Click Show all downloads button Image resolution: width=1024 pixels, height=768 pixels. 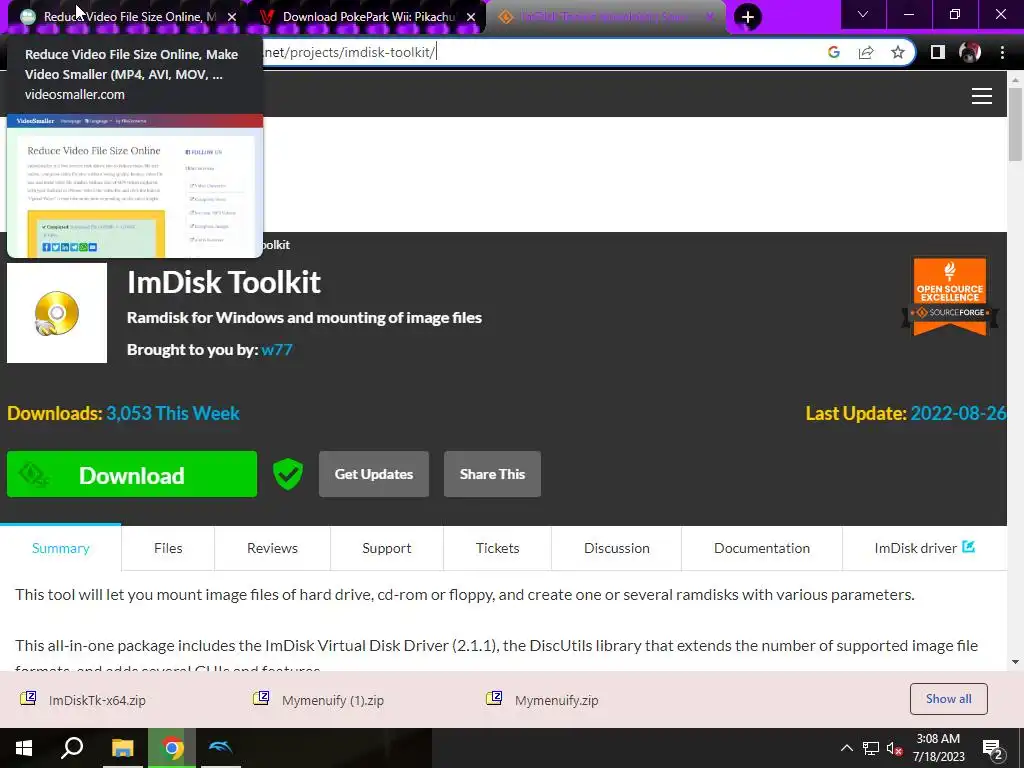[948, 699]
